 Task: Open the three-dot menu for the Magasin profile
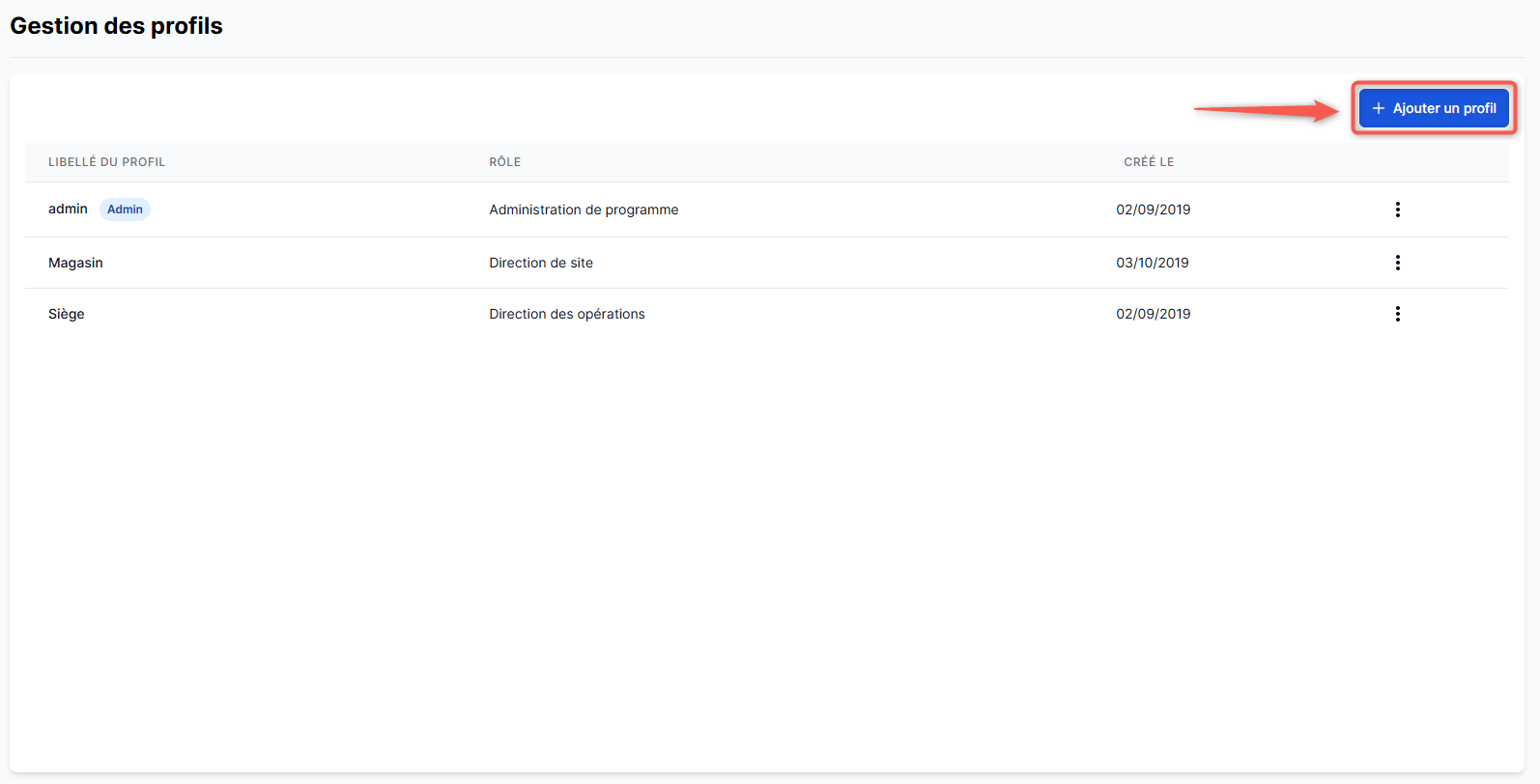point(1397,263)
